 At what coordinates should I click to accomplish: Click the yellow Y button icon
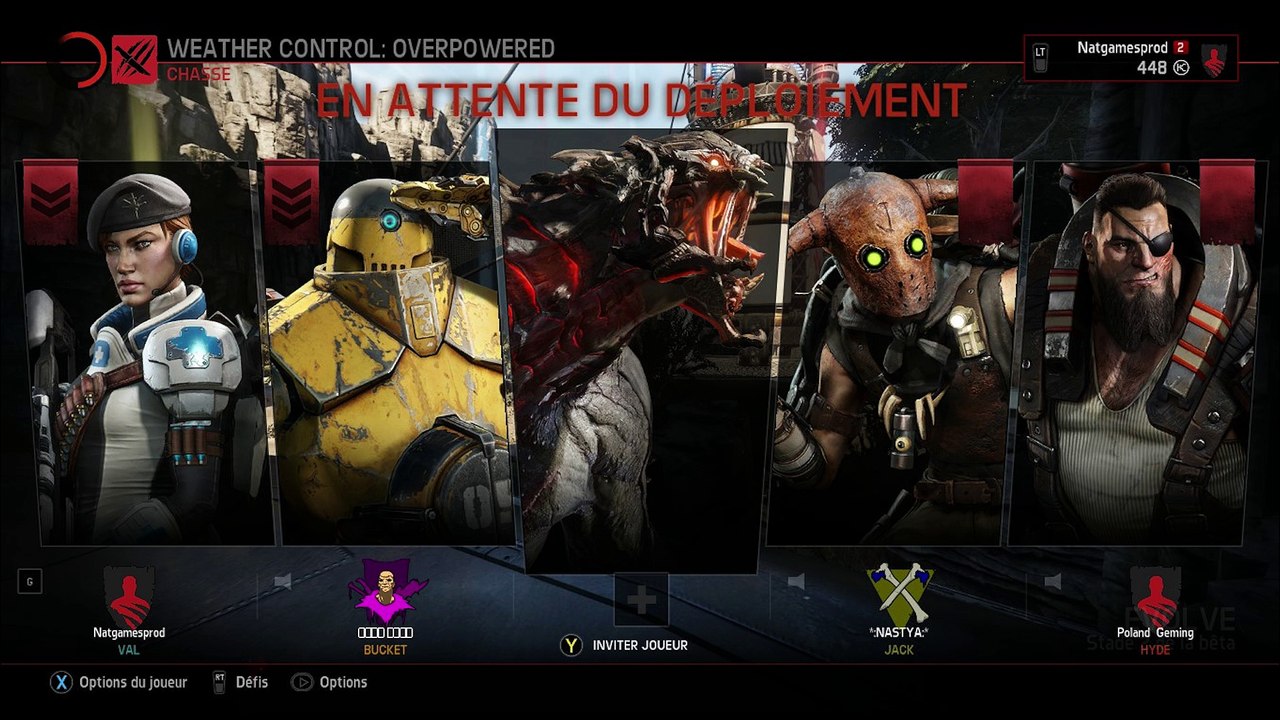click(571, 645)
